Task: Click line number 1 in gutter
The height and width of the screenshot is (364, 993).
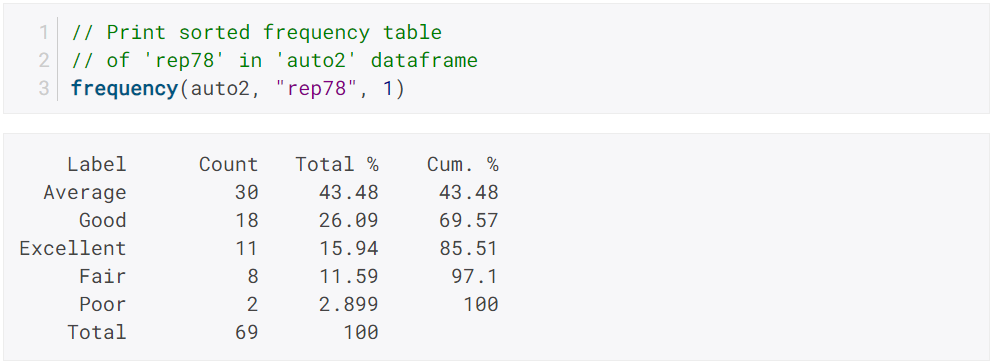Action: pyautogui.click(x=43, y=32)
